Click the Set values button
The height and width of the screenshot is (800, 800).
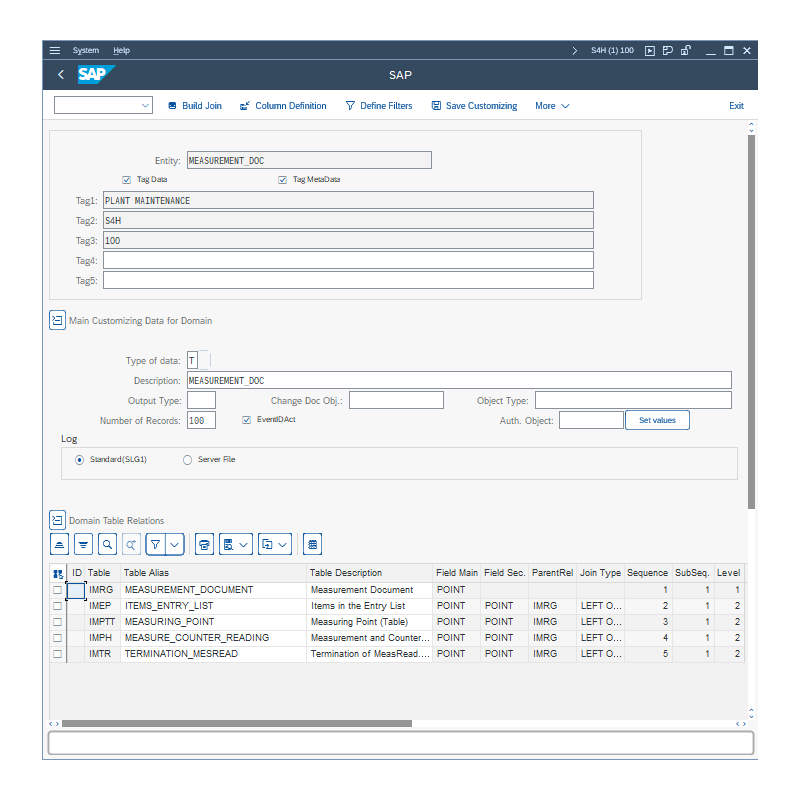657,420
